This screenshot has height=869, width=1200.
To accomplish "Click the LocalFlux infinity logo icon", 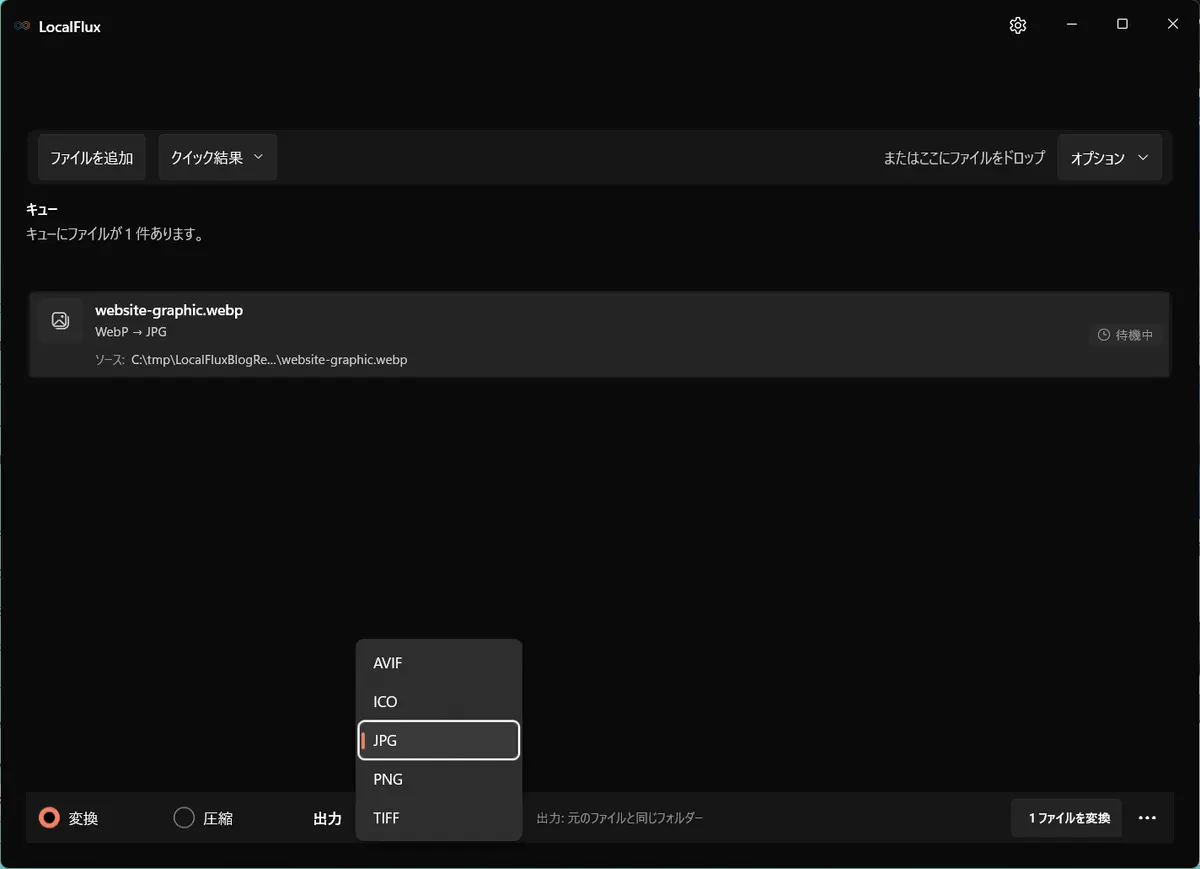I will click(x=22, y=27).
